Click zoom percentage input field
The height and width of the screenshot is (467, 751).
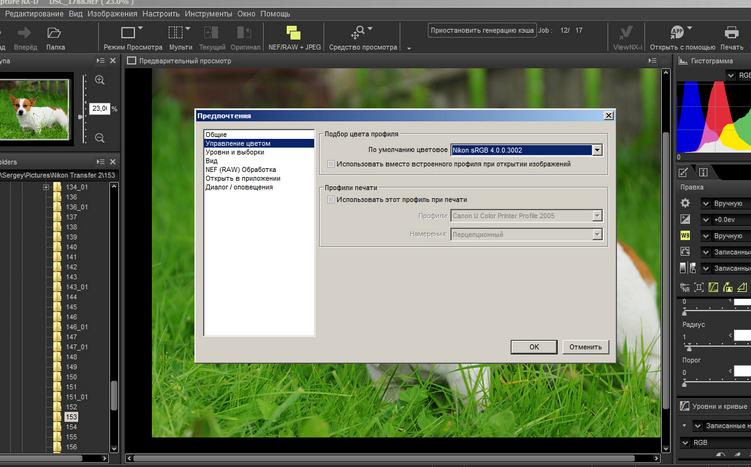pyautogui.click(x=100, y=109)
